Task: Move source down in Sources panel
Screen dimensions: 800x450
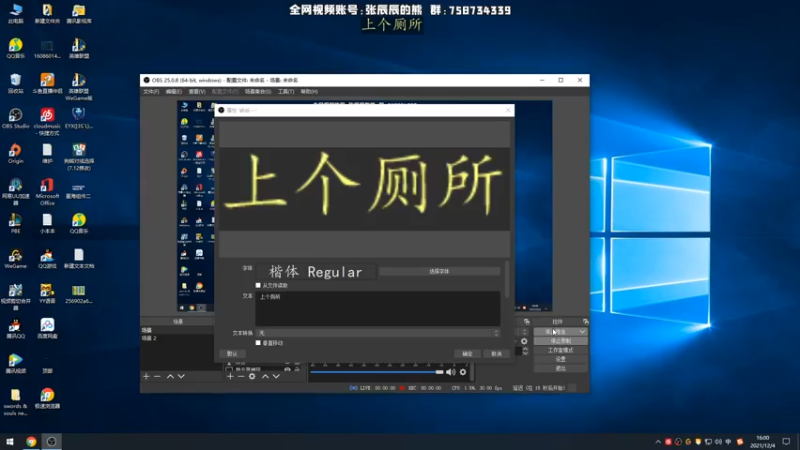Action: pyautogui.click(x=276, y=377)
